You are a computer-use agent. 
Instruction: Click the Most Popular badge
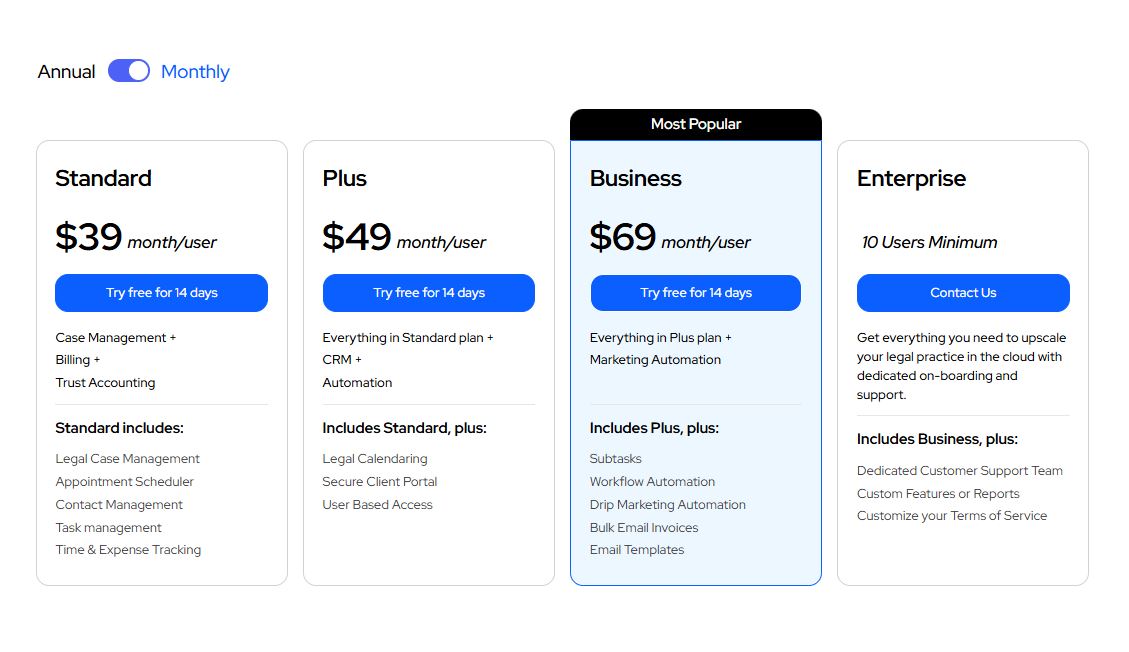click(695, 124)
